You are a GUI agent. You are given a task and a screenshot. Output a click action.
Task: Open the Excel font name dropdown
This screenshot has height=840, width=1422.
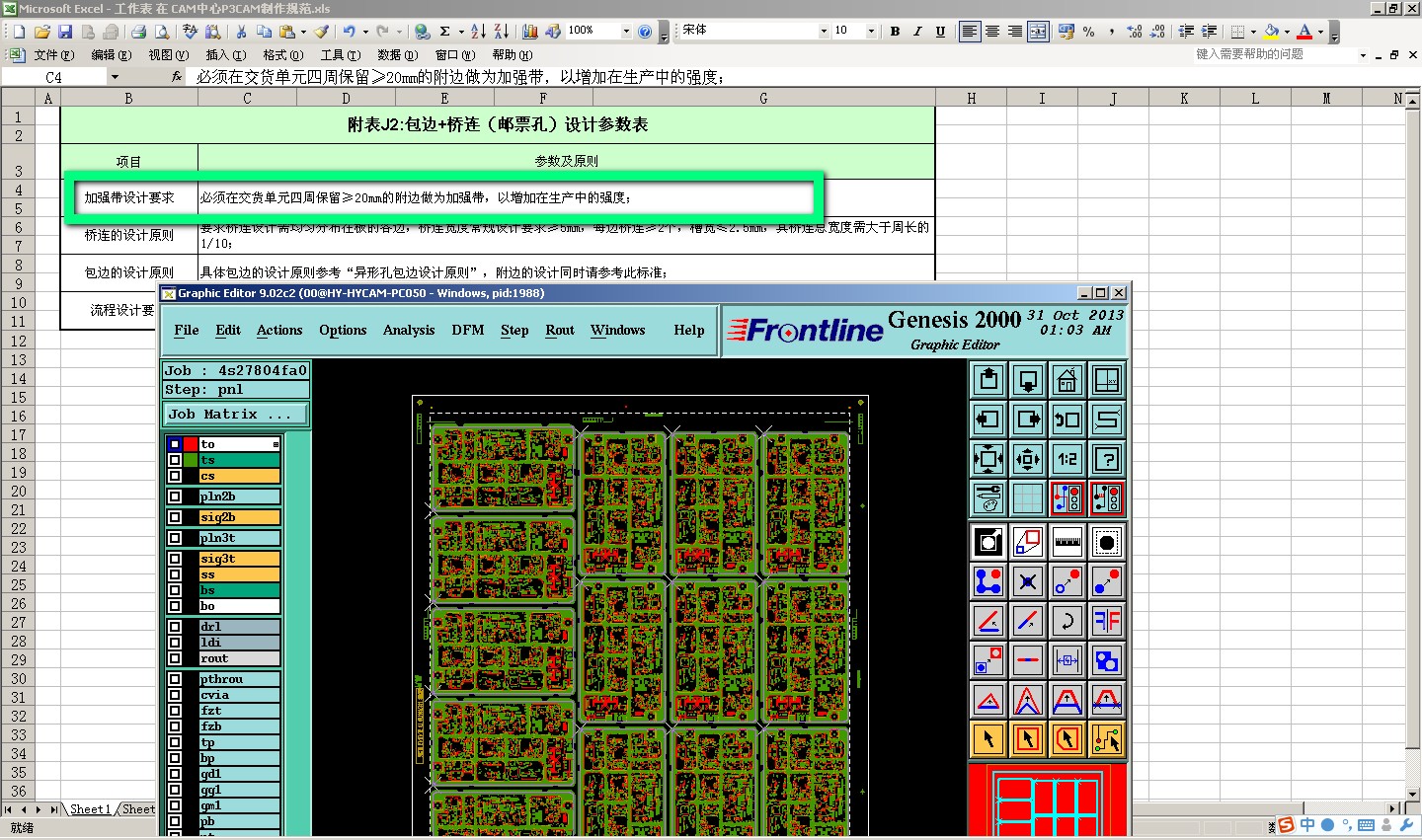pyautogui.click(x=824, y=32)
